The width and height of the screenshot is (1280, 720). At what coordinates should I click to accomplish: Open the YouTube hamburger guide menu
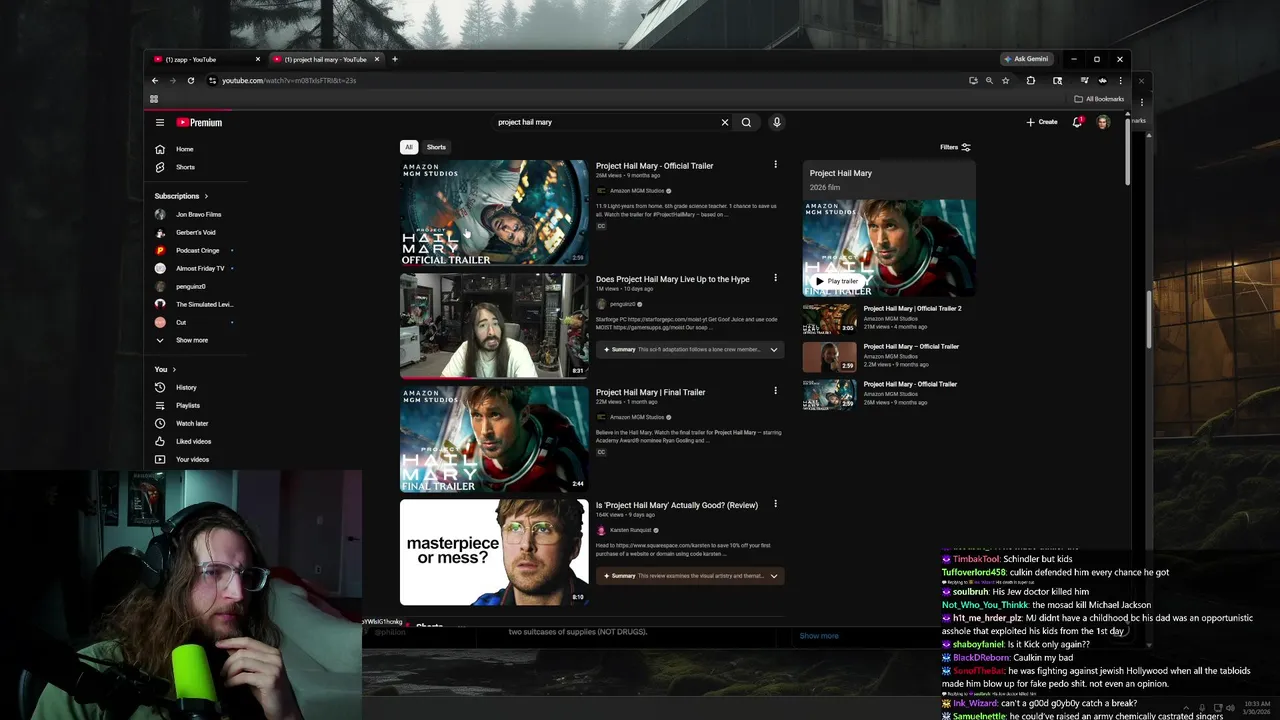click(x=159, y=122)
